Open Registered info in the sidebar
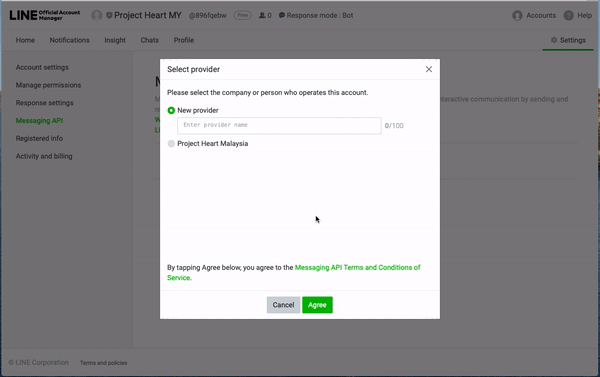The width and height of the screenshot is (600, 377). [x=39, y=138]
